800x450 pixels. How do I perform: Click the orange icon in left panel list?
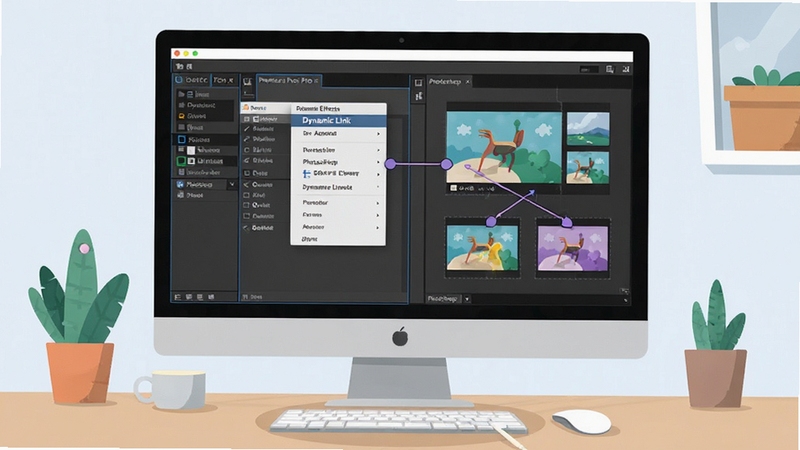tap(181, 116)
